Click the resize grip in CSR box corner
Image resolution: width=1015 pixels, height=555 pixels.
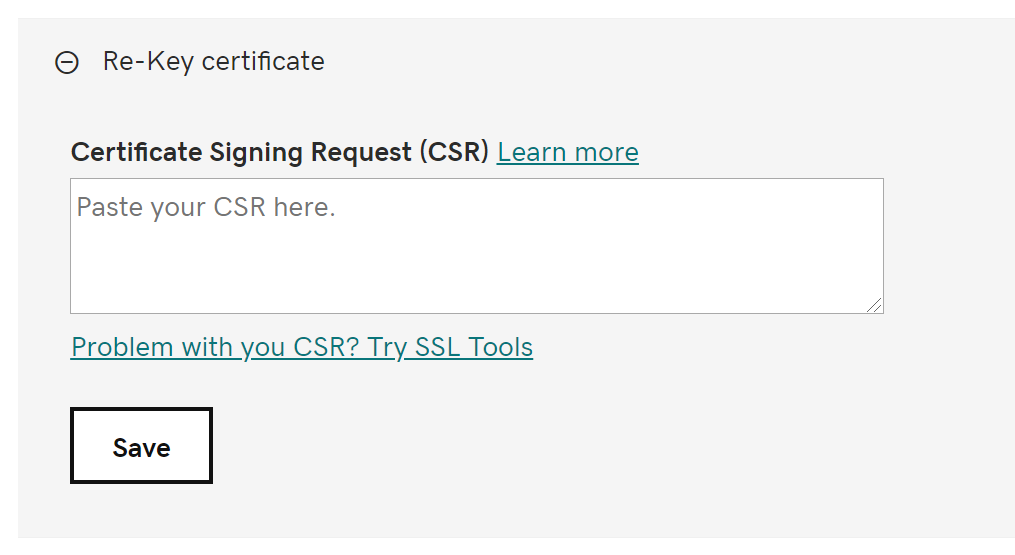[875, 305]
